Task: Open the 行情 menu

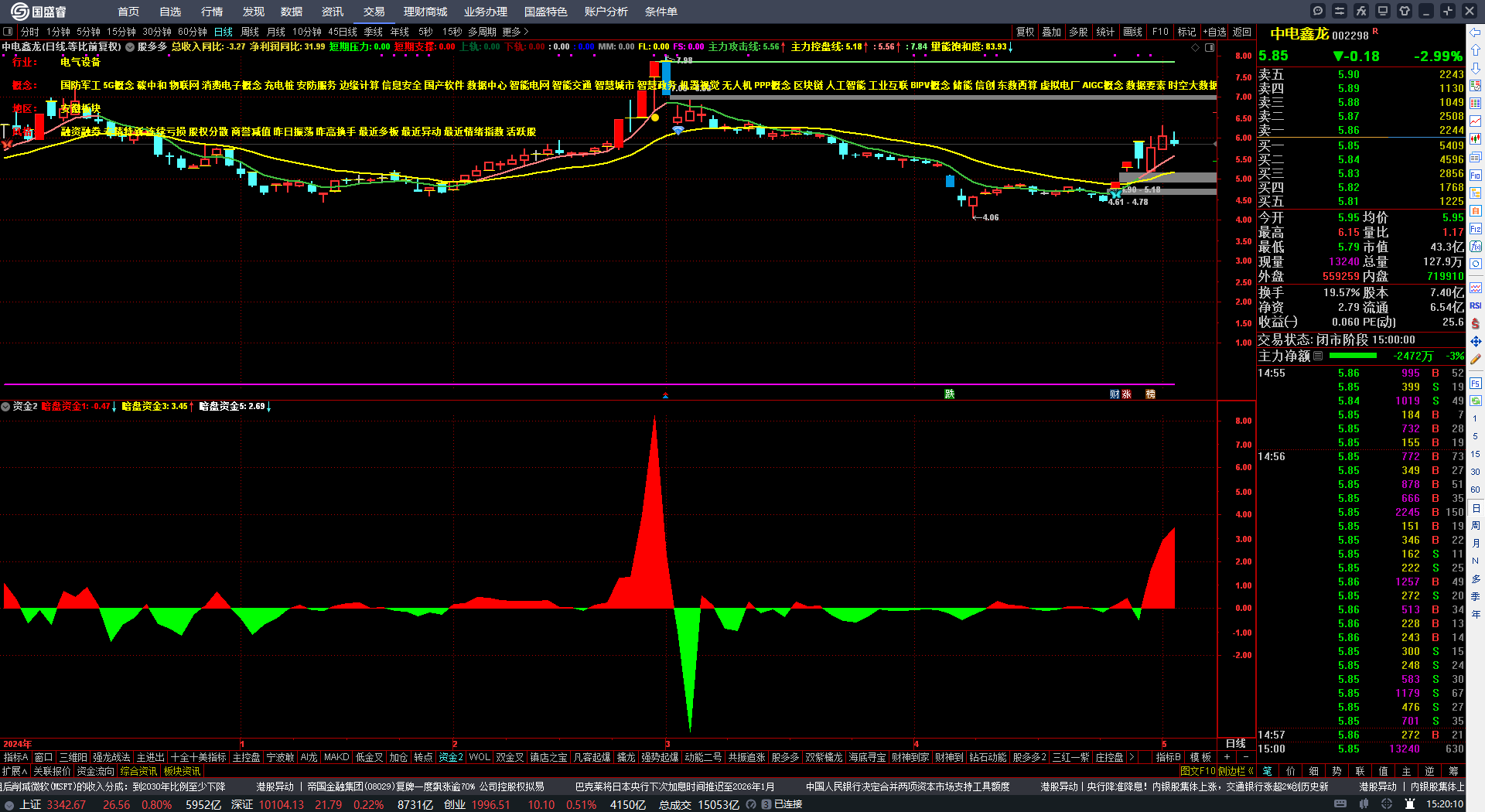Action: coord(212,12)
